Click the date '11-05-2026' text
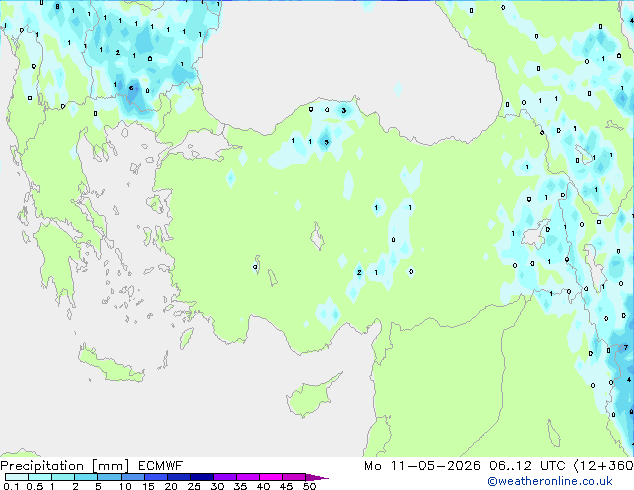This screenshot has width=634, height=490. pos(435,466)
